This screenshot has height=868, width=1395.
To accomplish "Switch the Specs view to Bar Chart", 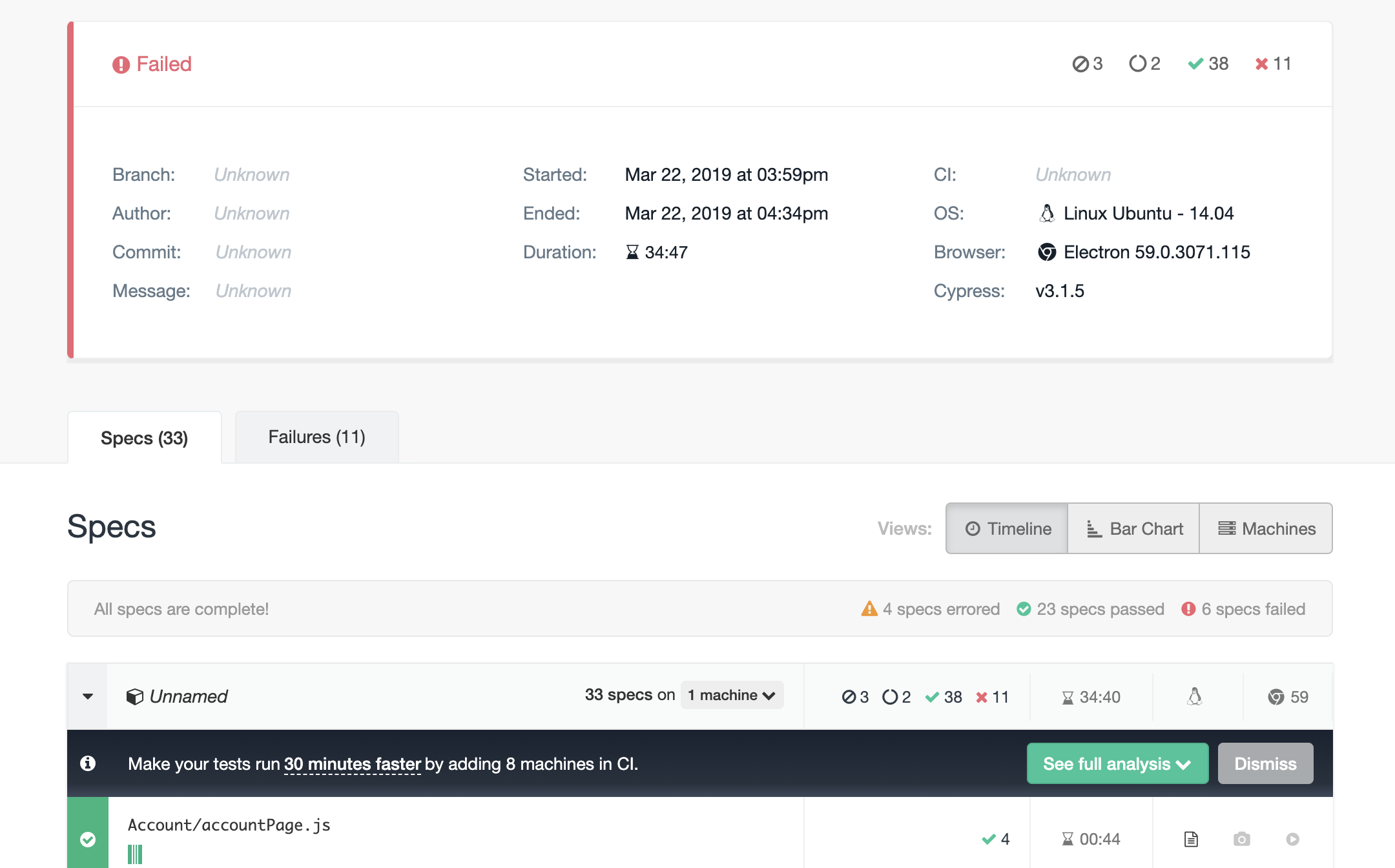I will click(x=1133, y=528).
